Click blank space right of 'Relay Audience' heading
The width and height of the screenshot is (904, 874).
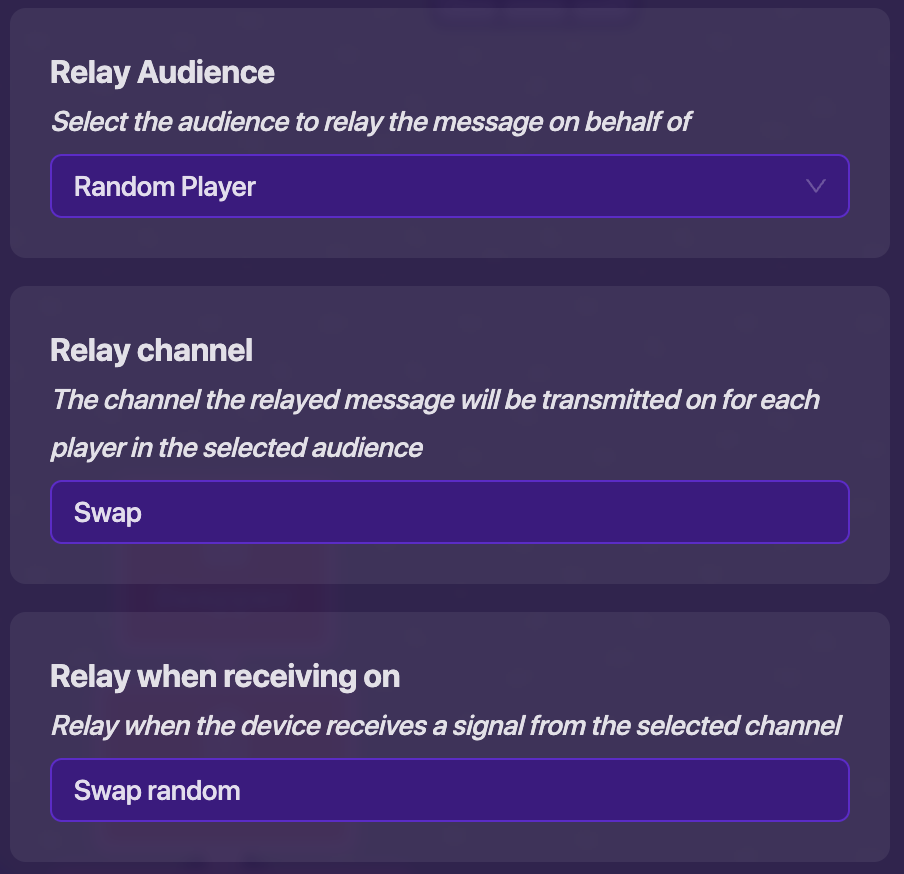tap(580, 72)
